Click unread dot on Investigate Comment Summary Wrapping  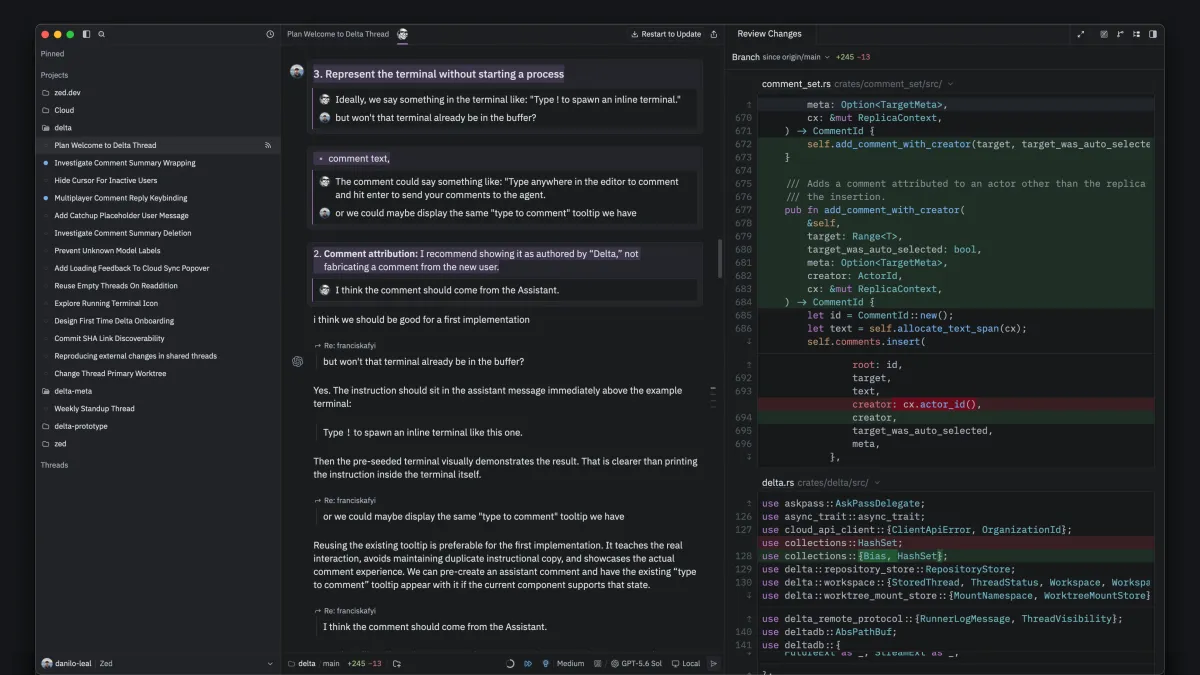46,163
